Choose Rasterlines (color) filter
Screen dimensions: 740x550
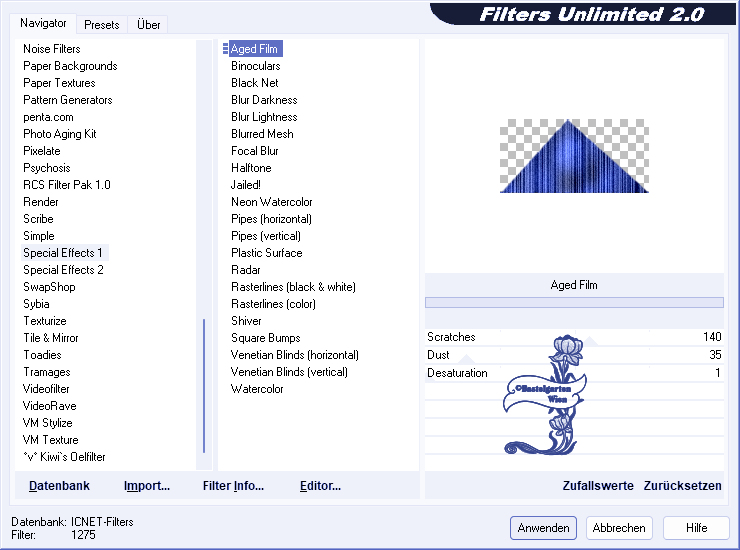[x=273, y=304]
